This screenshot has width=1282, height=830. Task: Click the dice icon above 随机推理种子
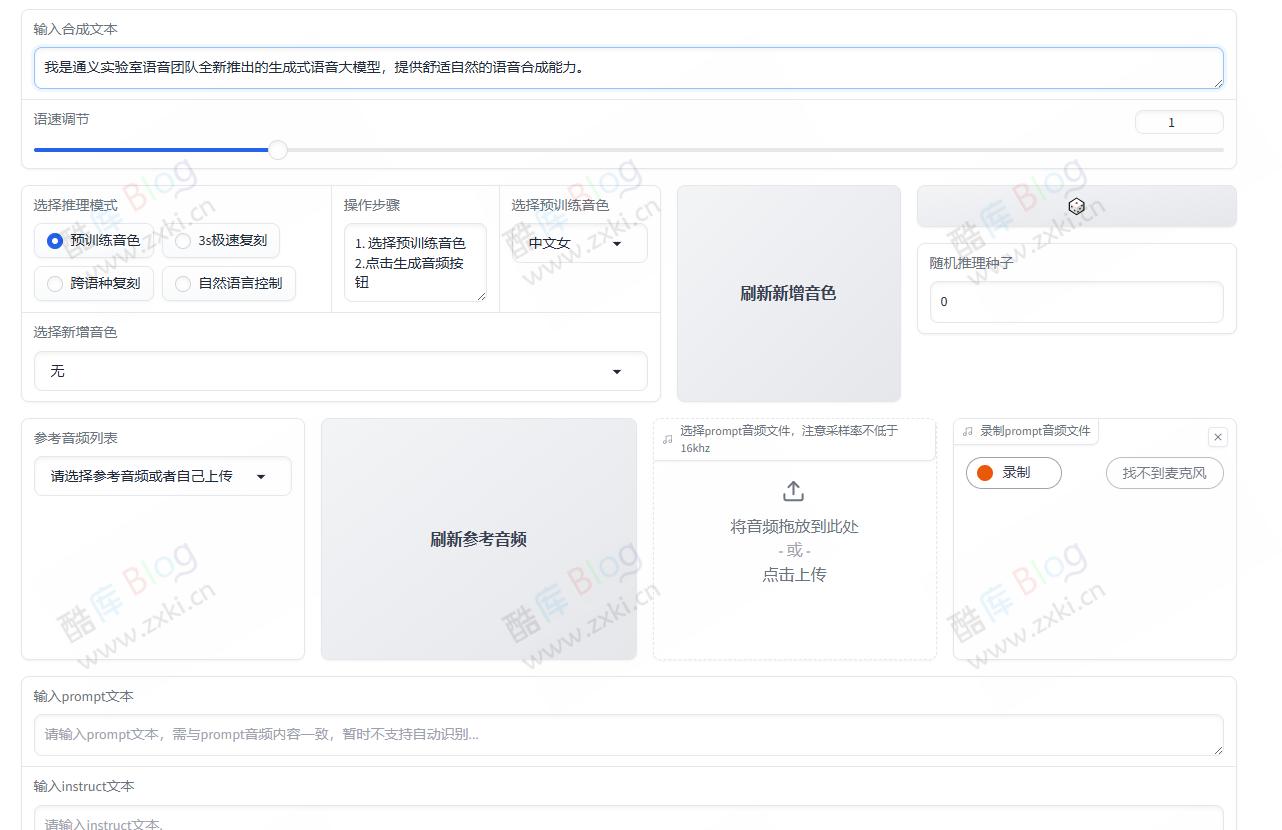[1075, 206]
